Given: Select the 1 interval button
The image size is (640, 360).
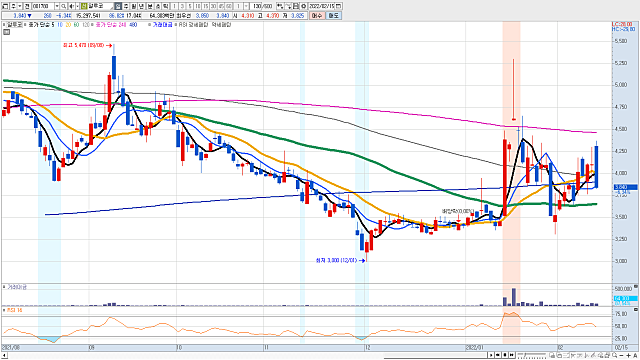Looking at the screenshot, I should 174,6.
